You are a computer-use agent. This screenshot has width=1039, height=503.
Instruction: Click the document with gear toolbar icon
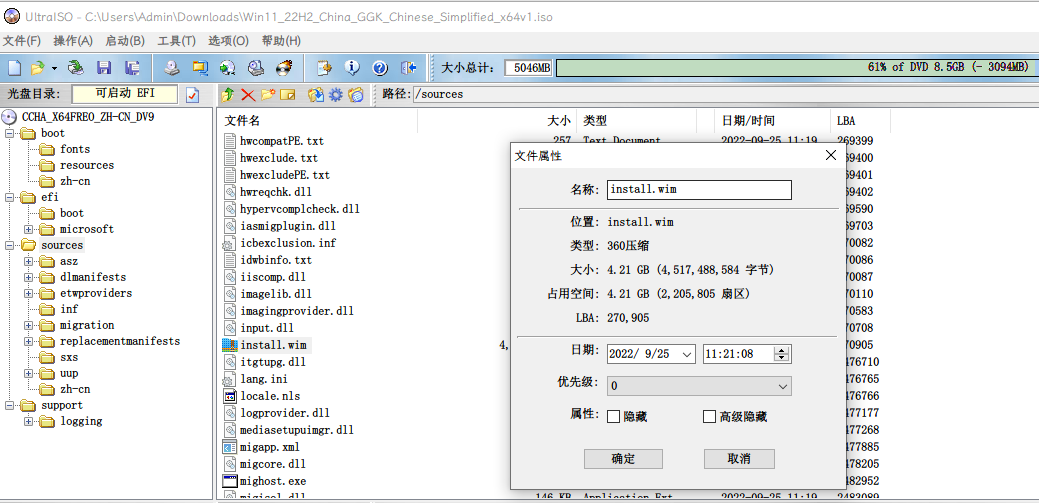324,68
